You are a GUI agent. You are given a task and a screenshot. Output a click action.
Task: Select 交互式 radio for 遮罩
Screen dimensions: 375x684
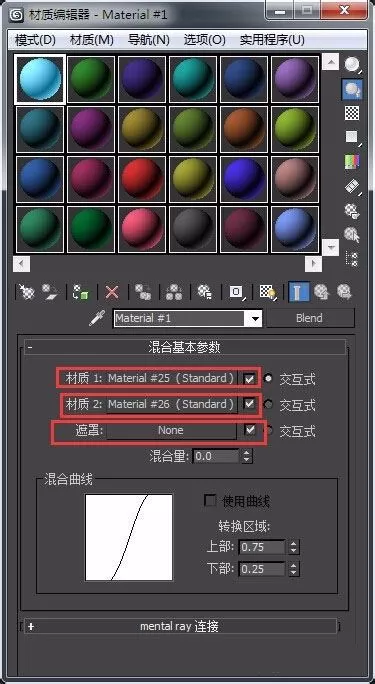coord(268,431)
